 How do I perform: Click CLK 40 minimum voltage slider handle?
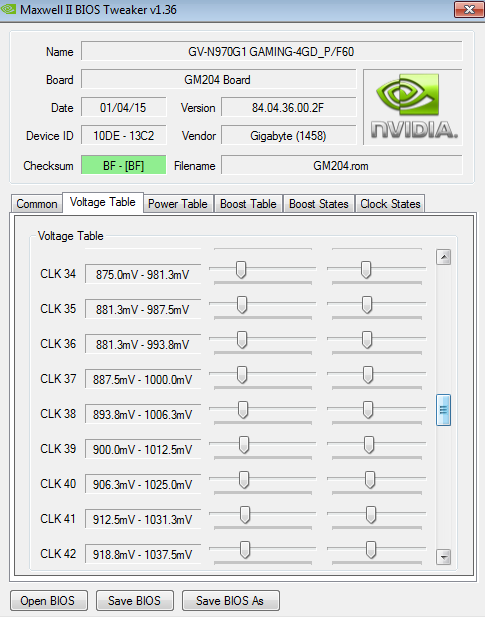[244, 480]
